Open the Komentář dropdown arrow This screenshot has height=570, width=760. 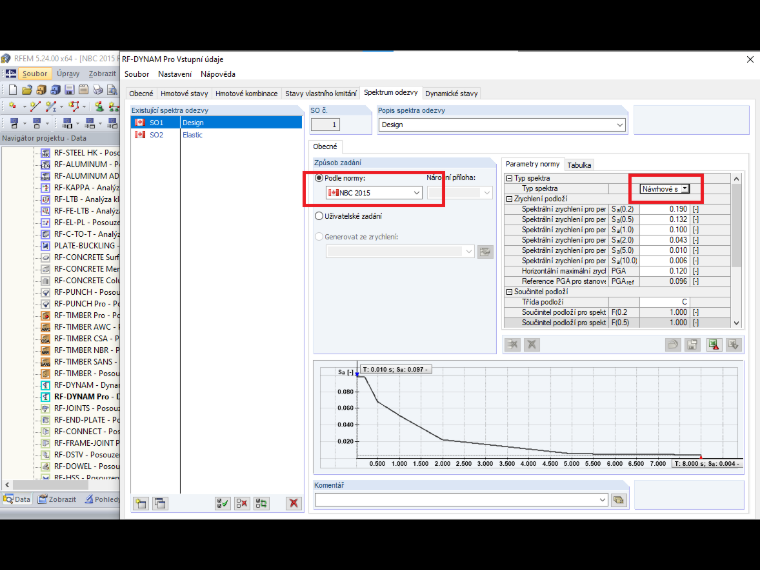[x=602, y=500]
